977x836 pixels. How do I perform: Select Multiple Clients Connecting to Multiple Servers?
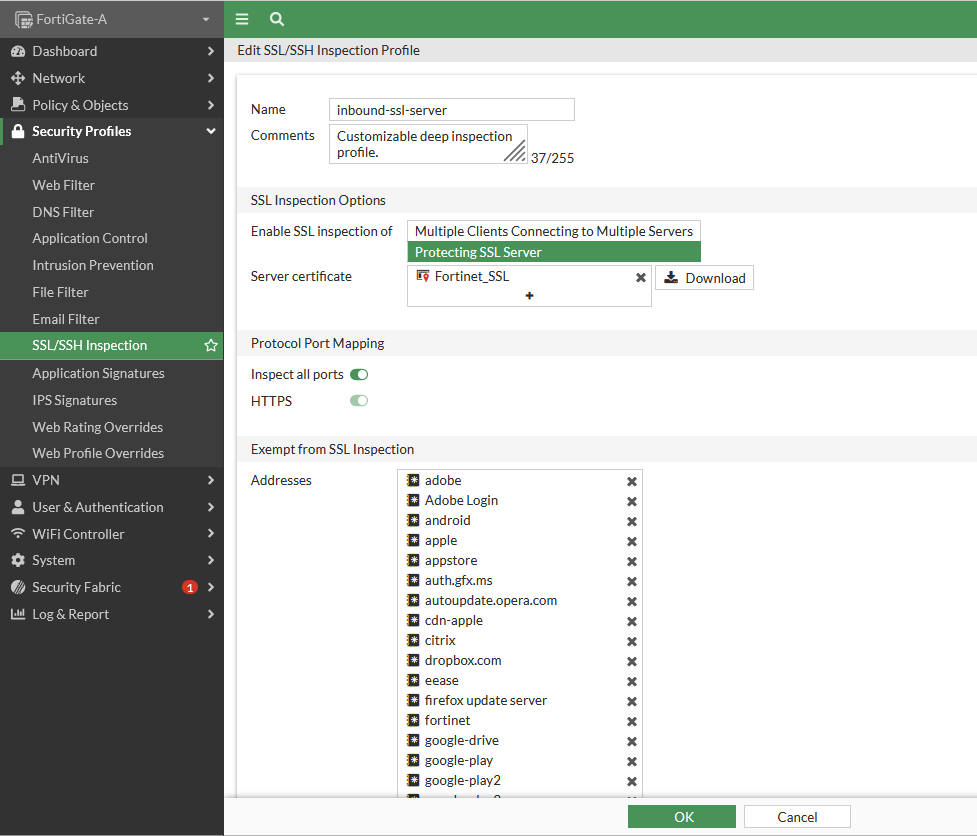[554, 231]
